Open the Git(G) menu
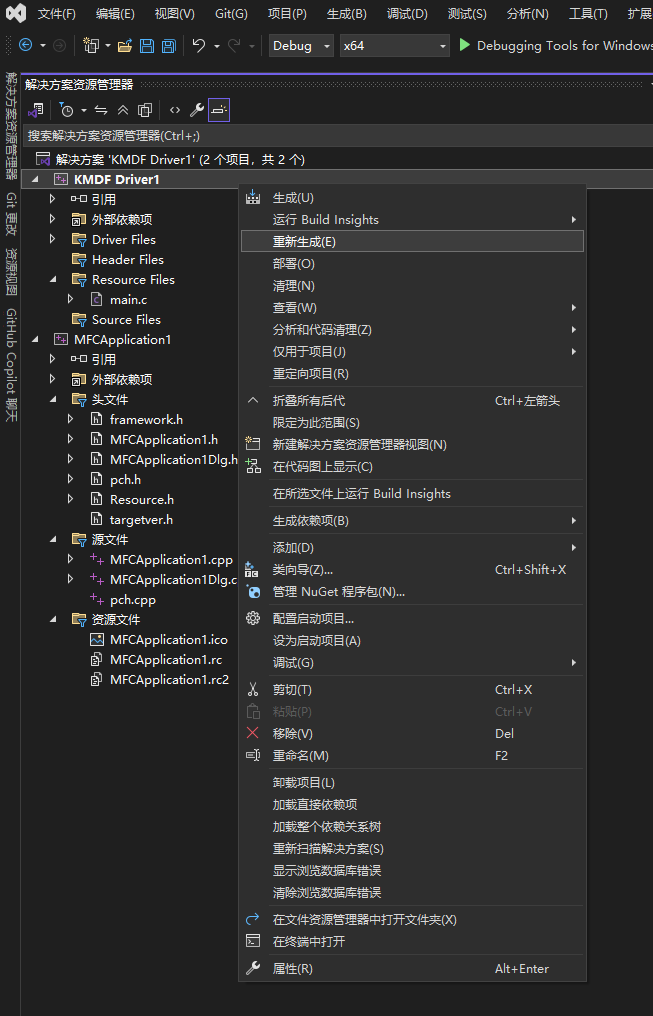The height and width of the screenshot is (1016, 653). (x=231, y=14)
